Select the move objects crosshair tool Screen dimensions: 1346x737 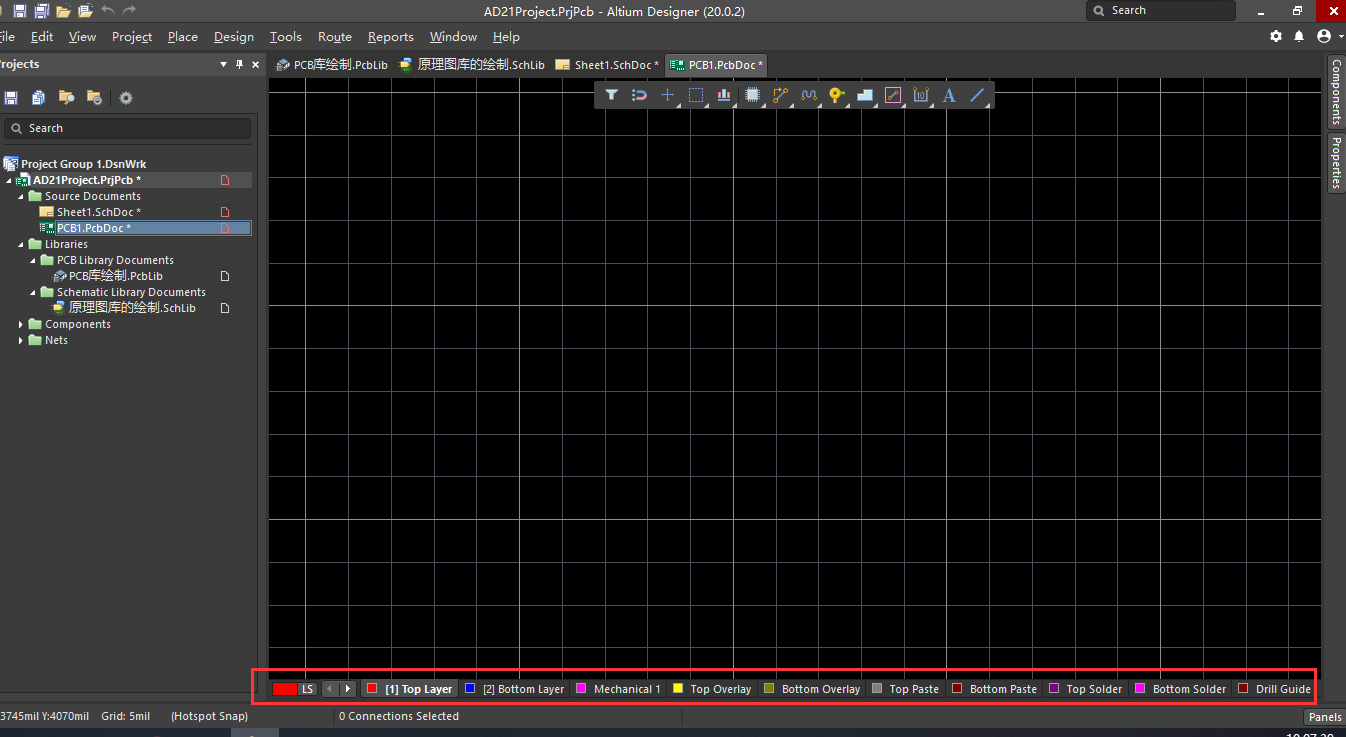click(x=668, y=96)
